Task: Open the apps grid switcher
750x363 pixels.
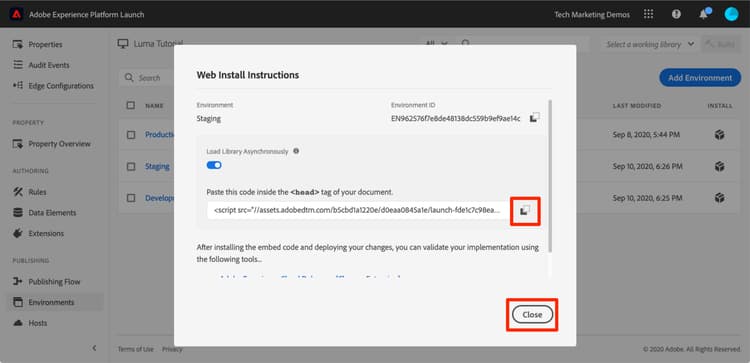Action: [x=649, y=14]
